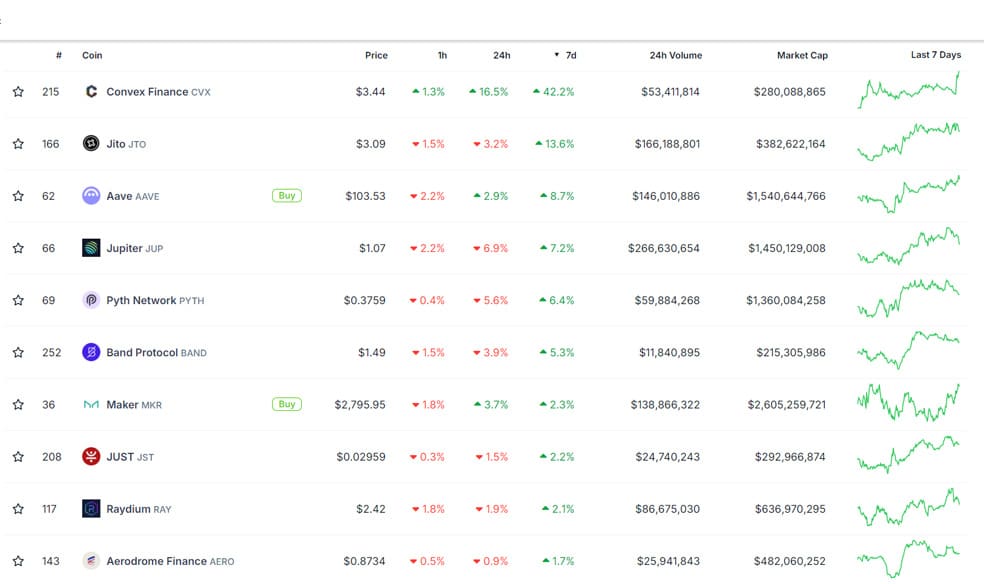This screenshot has height=584, width=984.
Task: Select JUST price $0.02959
Action: [361, 456]
